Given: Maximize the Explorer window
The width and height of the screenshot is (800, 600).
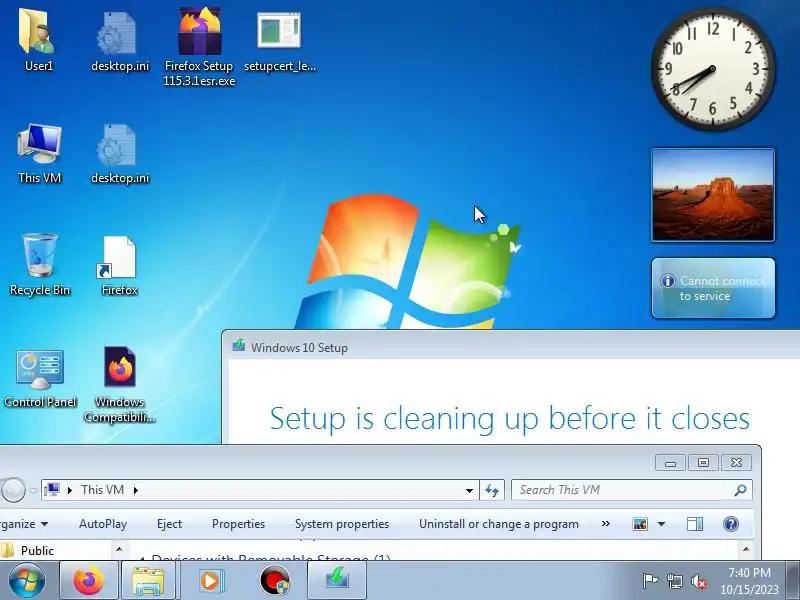Looking at the screenshot, I should (x=703, y=463).
